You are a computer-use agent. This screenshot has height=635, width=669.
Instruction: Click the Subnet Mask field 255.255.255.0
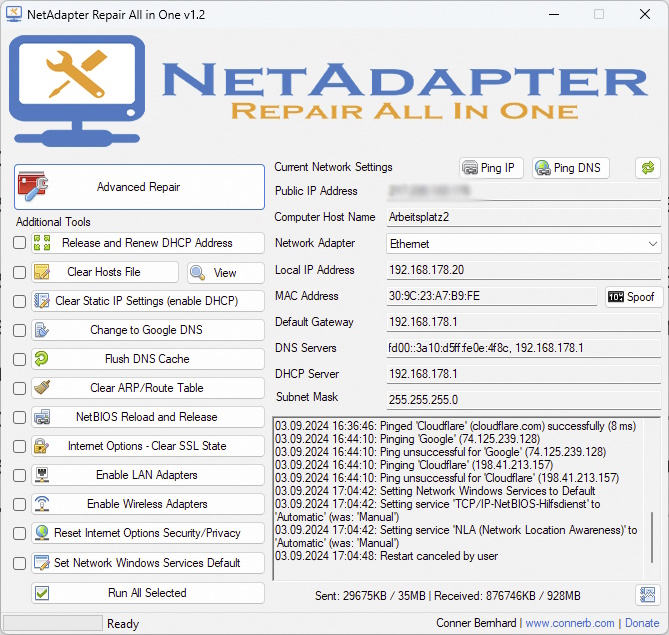click(x=524, y=400)
